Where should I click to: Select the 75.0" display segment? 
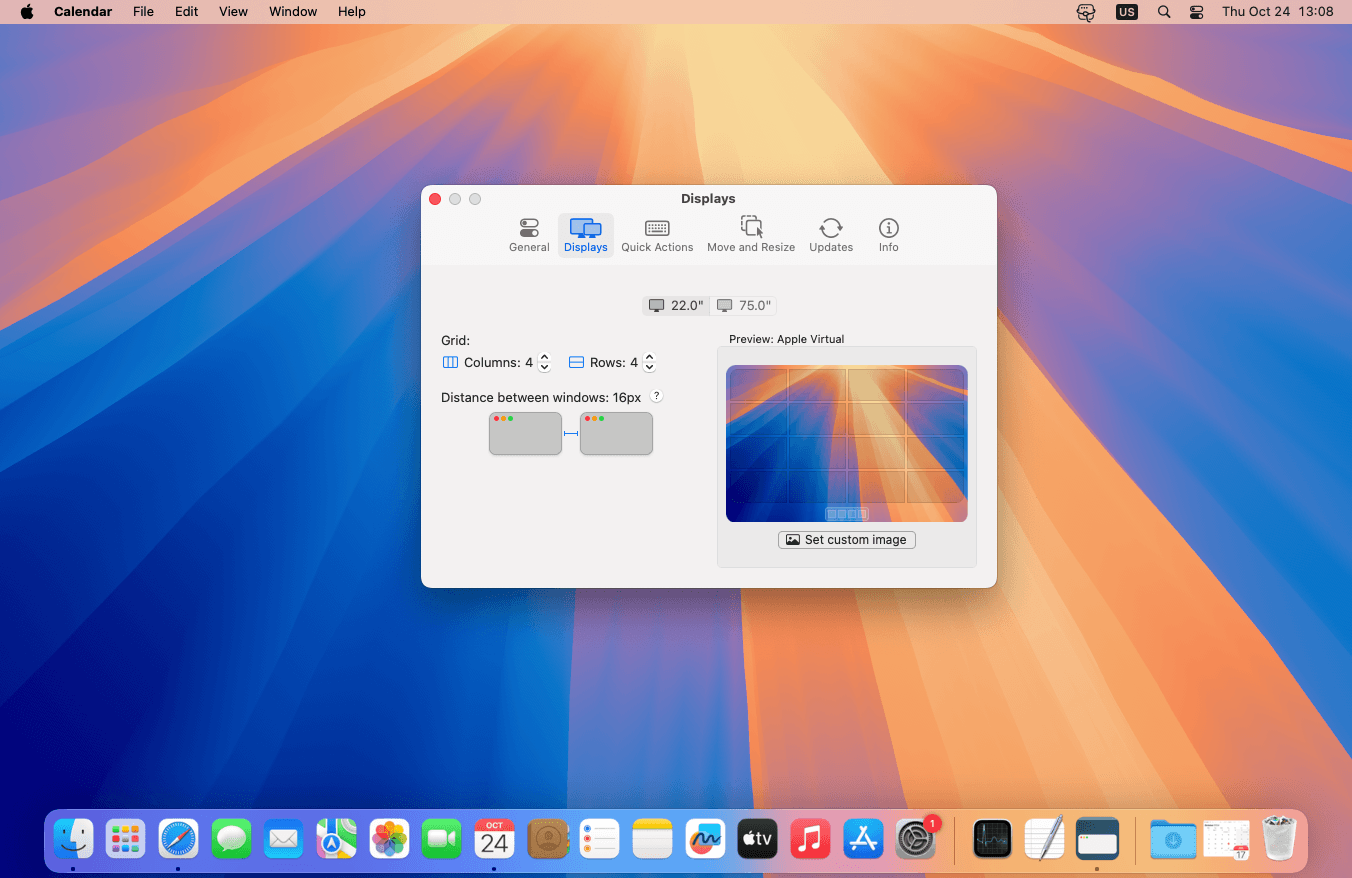tap(744, 306)
